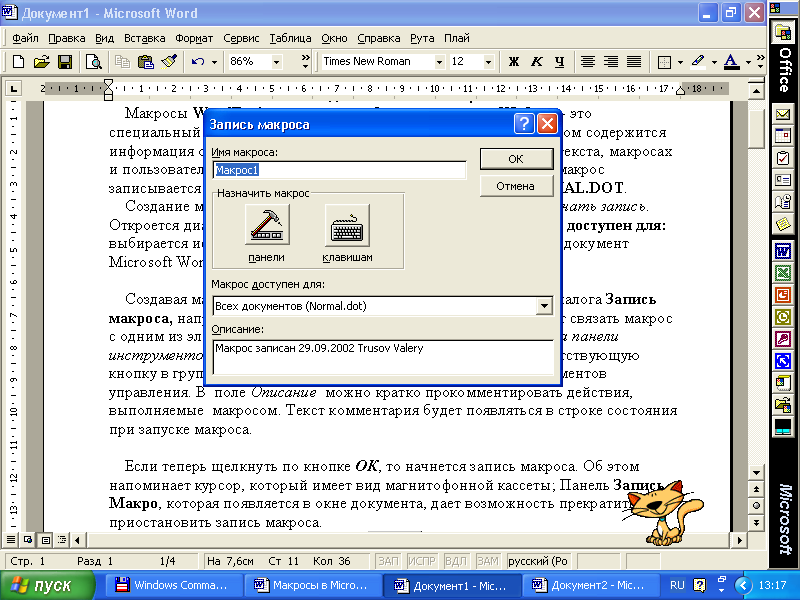Click the RU language indicator
The image size is (800, 600).
pyautogui.click(x=677, y=585)
